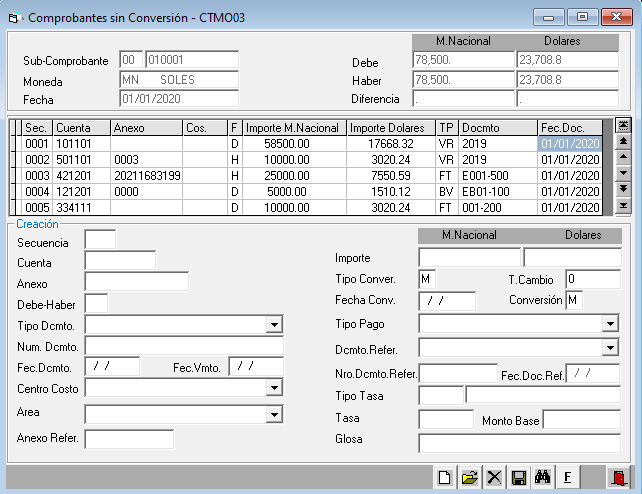Click the Secuencia input field
Screen dimensions: 642x494
point(100,239)
